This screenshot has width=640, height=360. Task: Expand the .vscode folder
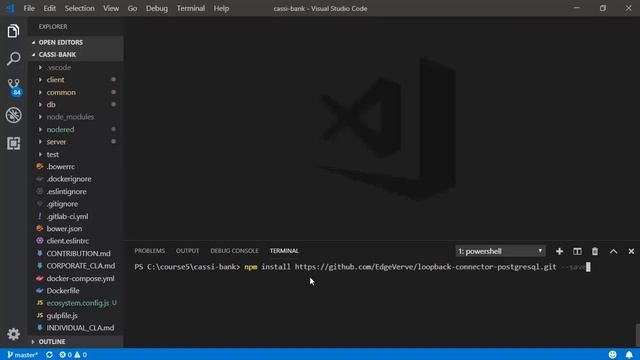pos(76,67)
